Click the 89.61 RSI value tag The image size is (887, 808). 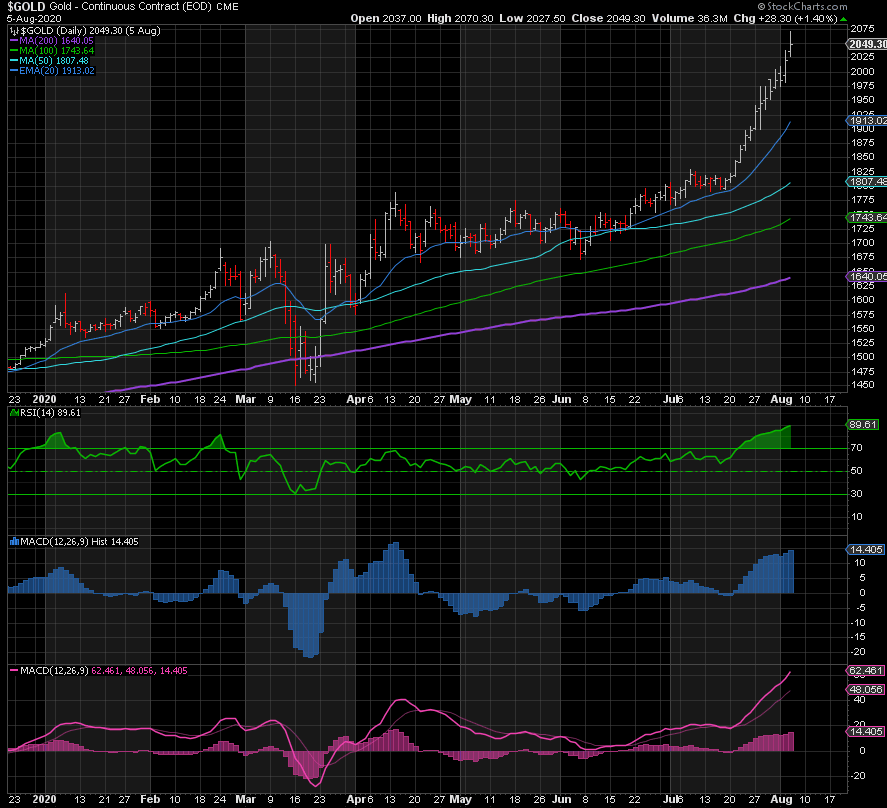[863, 424]
